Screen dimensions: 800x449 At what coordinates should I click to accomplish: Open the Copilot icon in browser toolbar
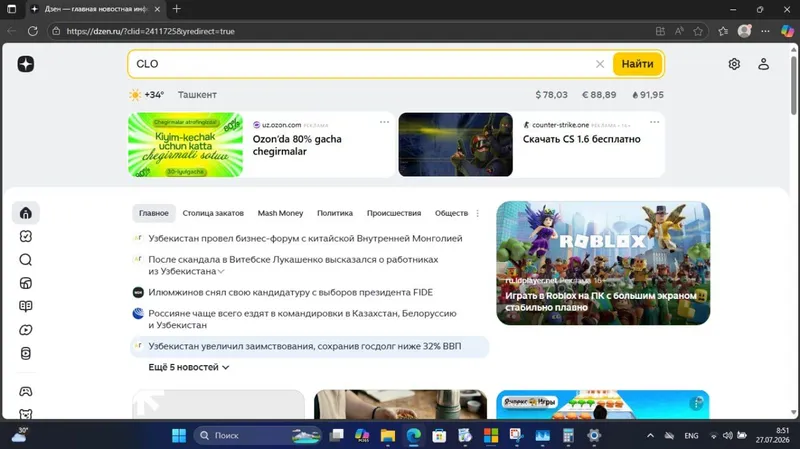(x=787, y=31)
